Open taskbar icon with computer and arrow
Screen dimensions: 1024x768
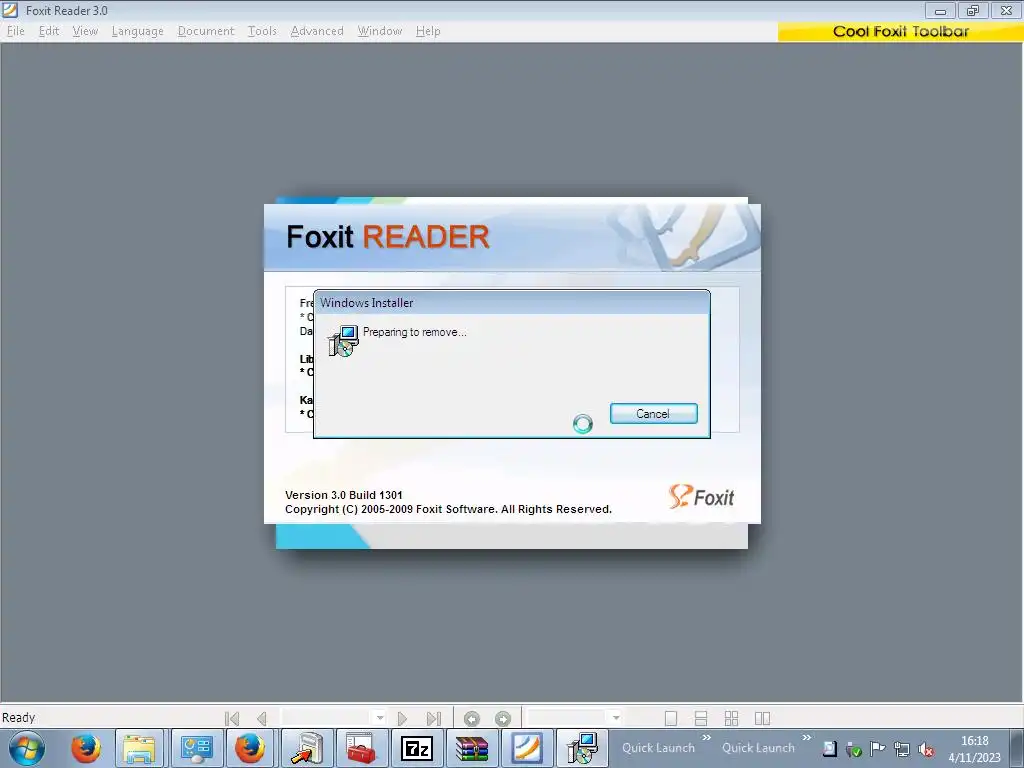[306, 748]
